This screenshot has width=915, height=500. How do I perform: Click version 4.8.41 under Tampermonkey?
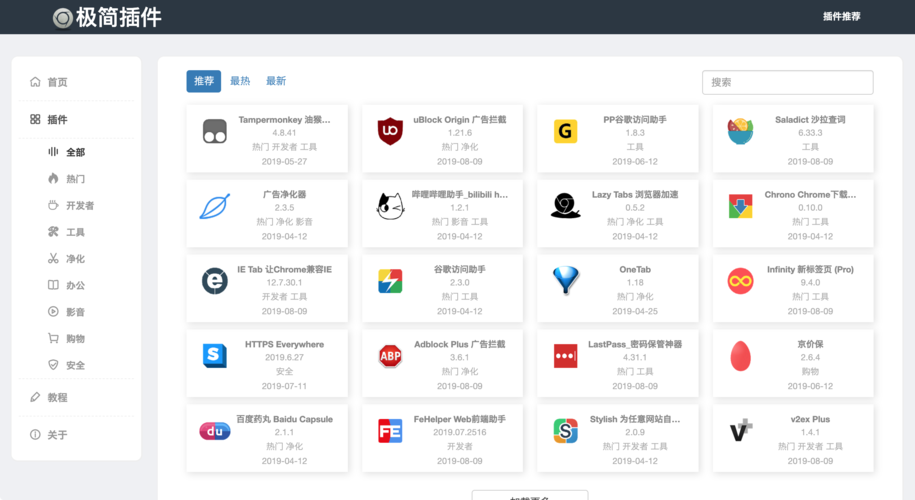[x=284, y=133]
